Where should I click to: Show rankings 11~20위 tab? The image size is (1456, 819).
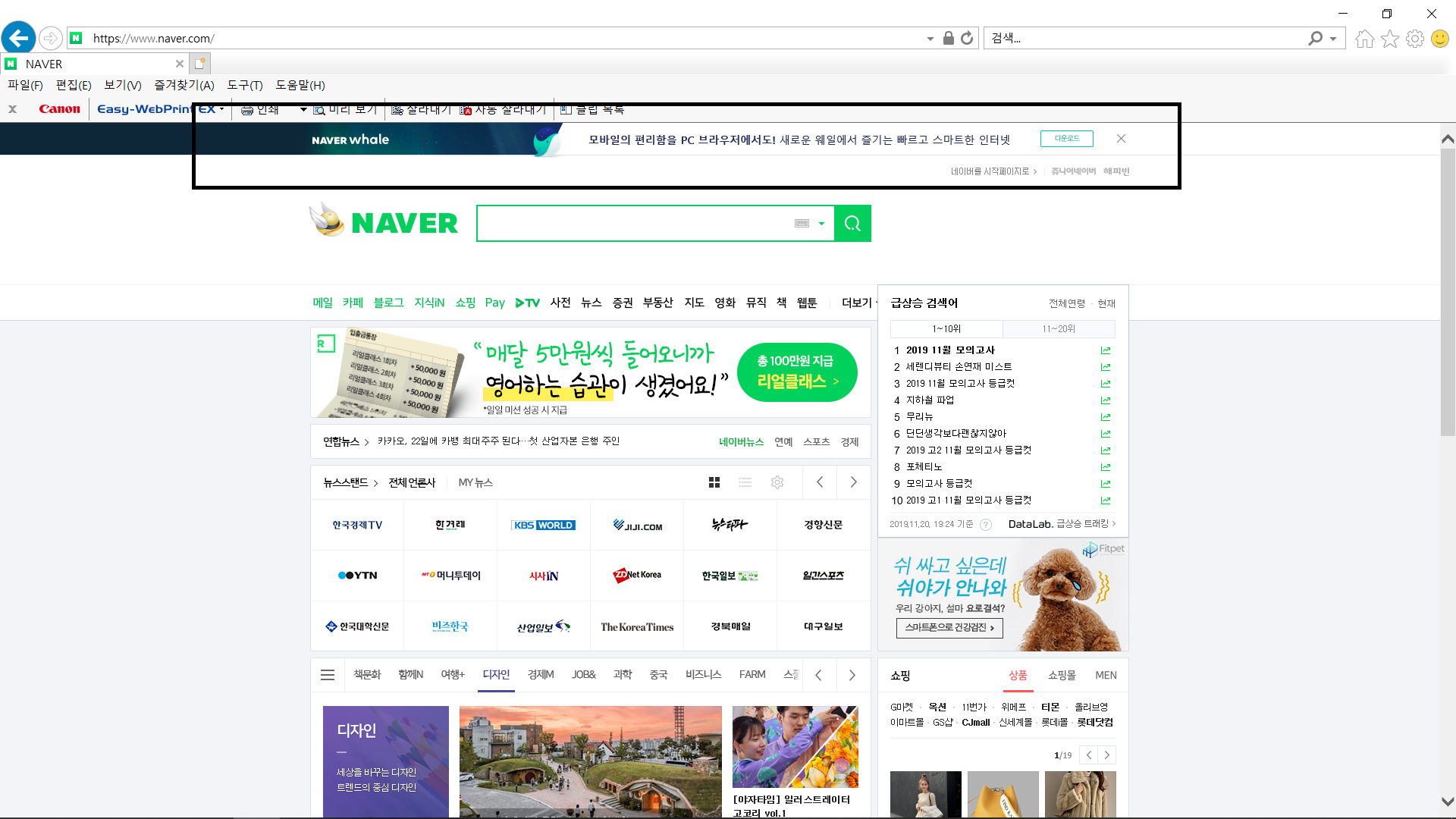click(x=1058, y=329)
